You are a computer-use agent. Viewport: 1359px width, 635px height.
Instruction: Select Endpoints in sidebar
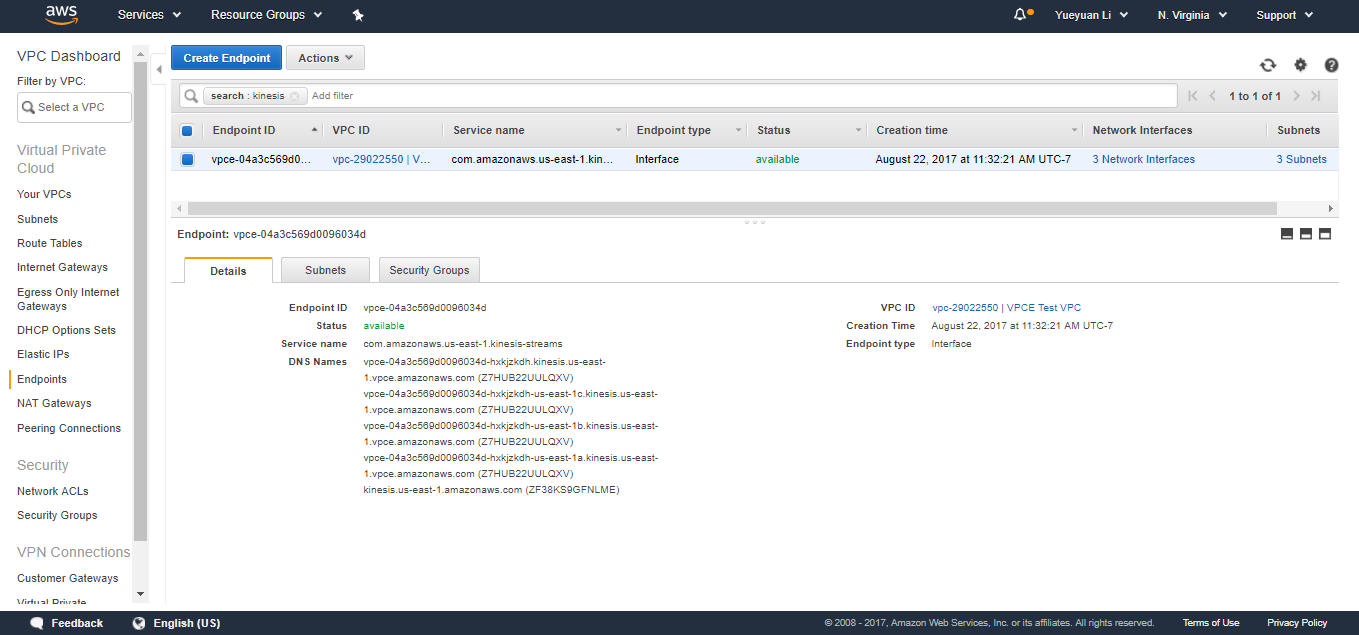42,379
